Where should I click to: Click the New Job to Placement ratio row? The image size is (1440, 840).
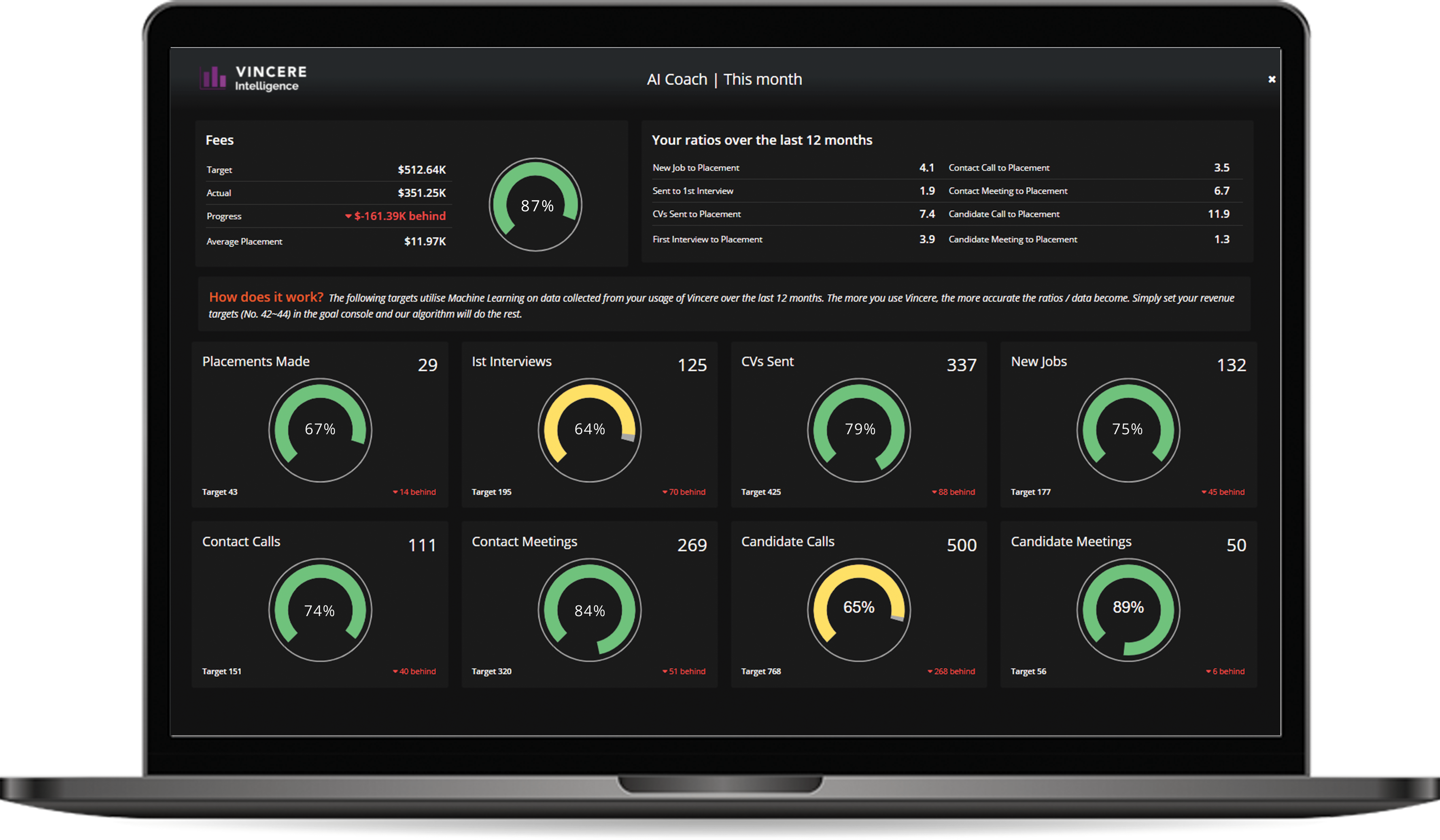695,168
